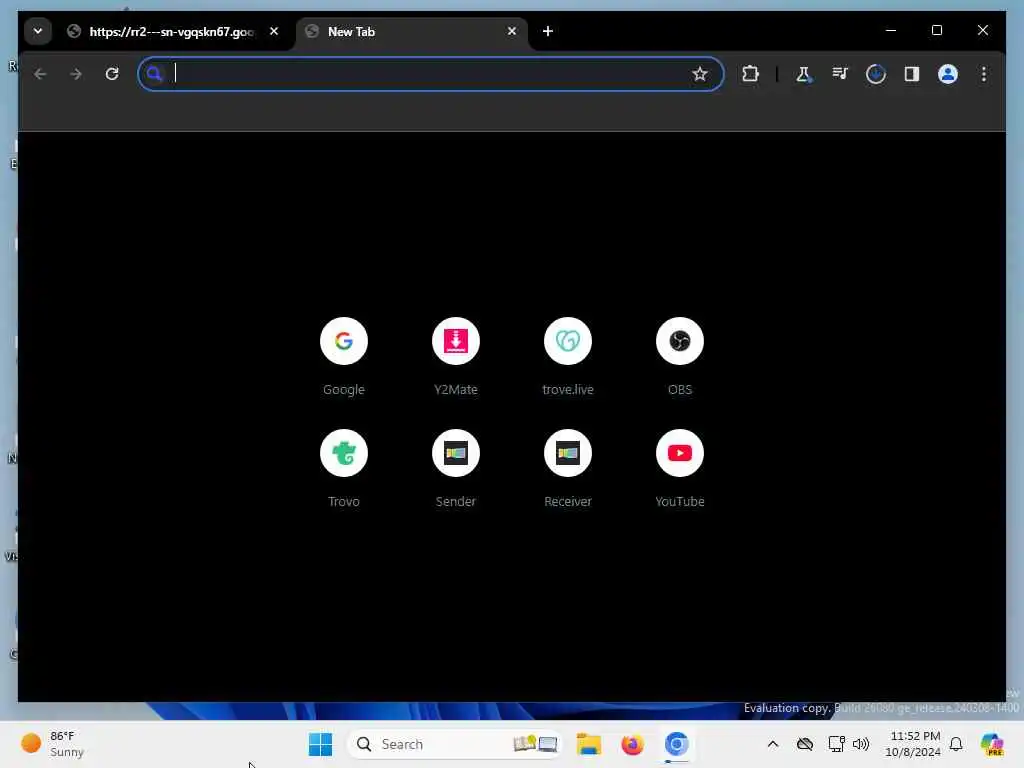Focus the address bar input
This screenshot has width=1024, height=768.
click(430, 74)
